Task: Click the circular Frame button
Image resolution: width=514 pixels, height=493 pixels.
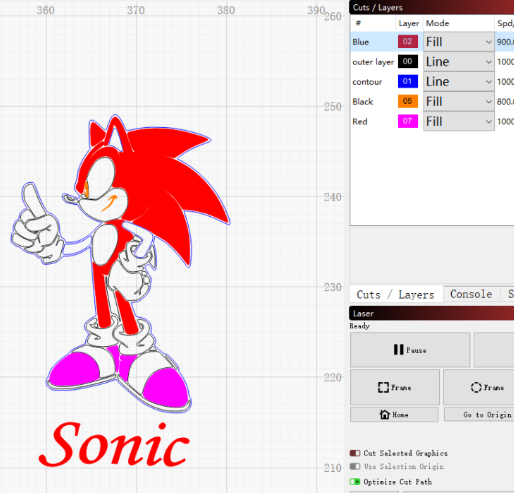Action: pos(480,387)
